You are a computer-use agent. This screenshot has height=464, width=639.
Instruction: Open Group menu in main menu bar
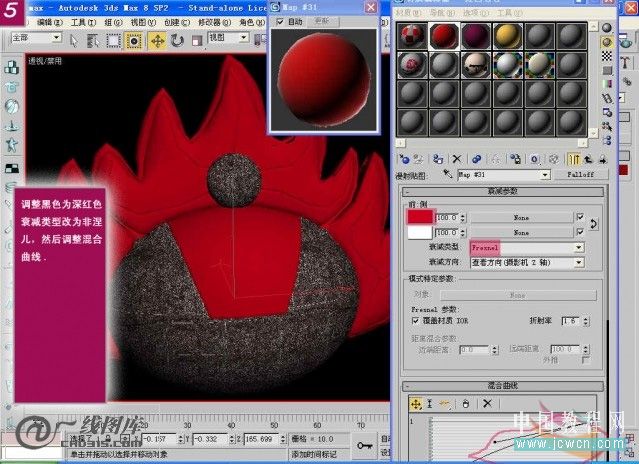point(113,22)
